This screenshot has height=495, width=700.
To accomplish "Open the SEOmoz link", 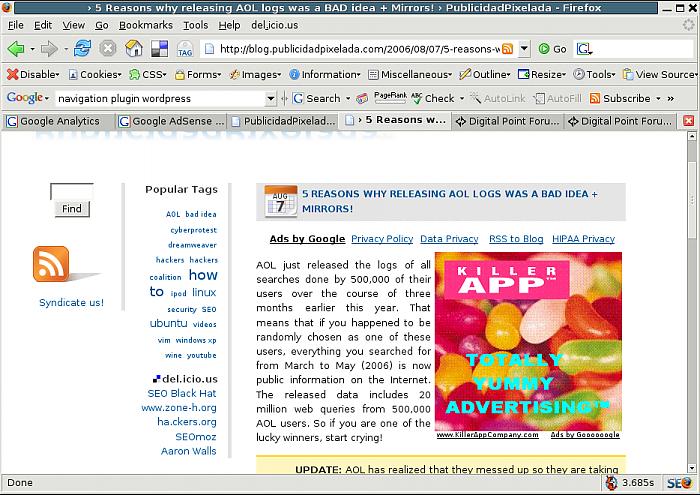I will pyautogui.click(x=196, y=437).
